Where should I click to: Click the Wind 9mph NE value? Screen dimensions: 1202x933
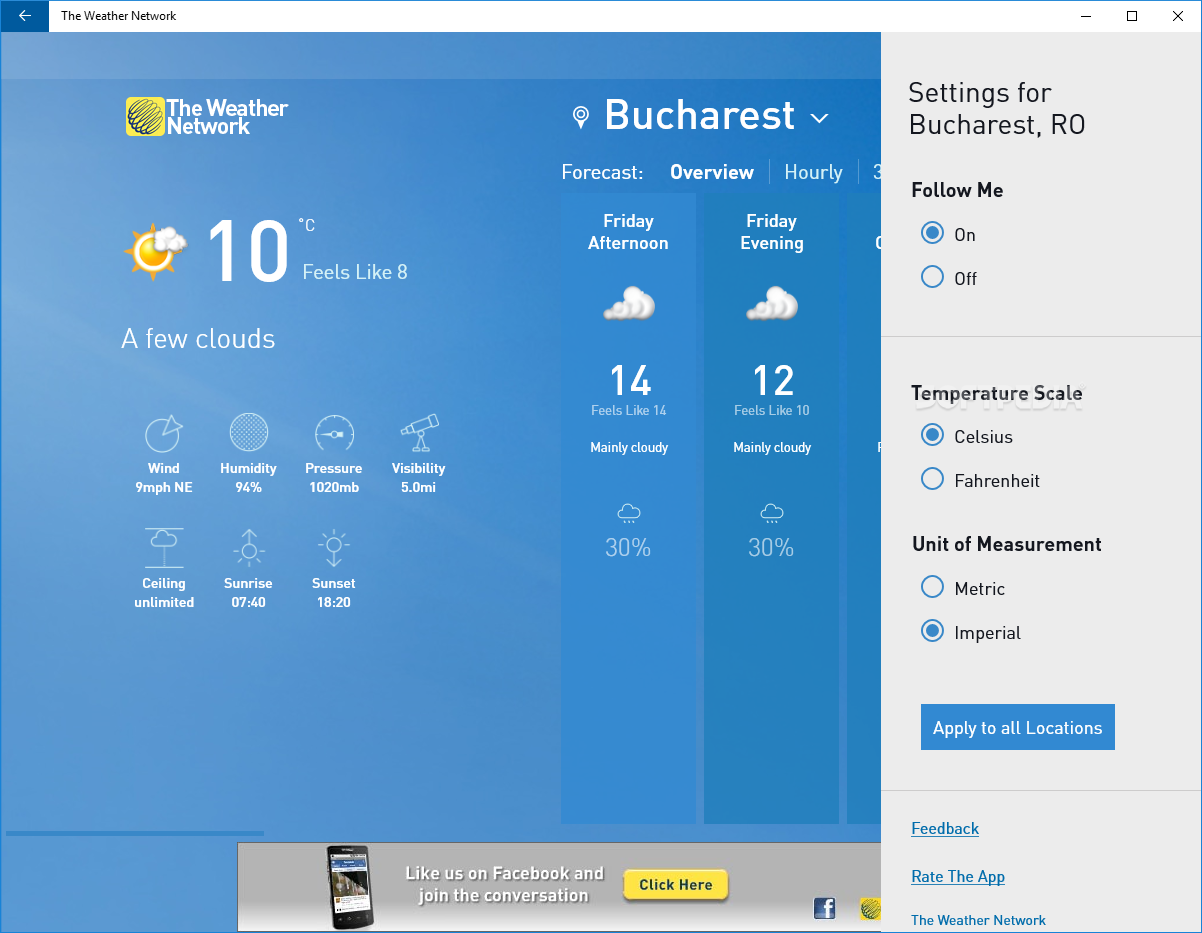click(164, 488)
